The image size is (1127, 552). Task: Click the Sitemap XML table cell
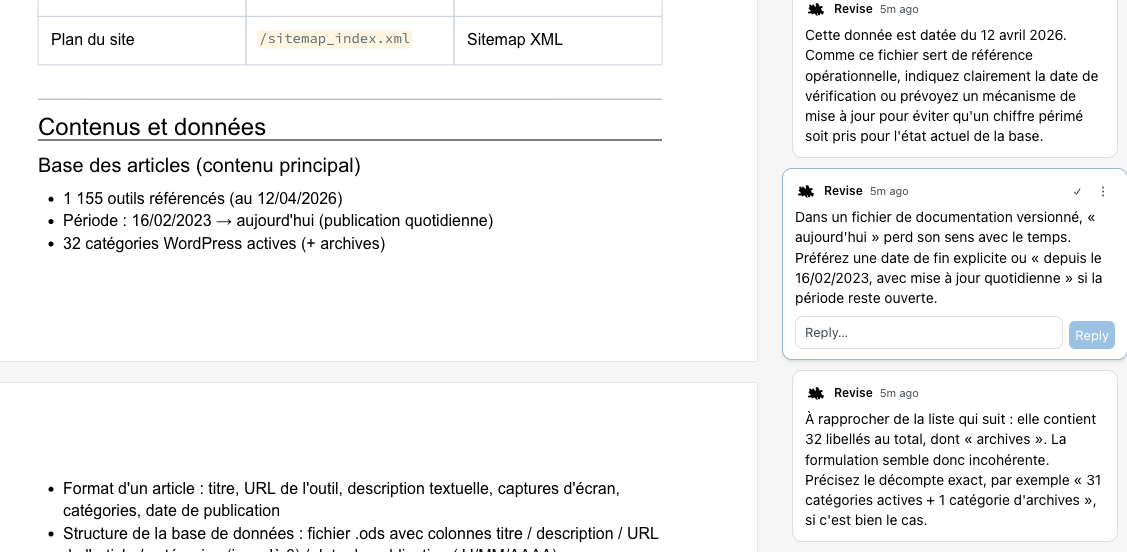pyautogui.click(x=558, y=40)
